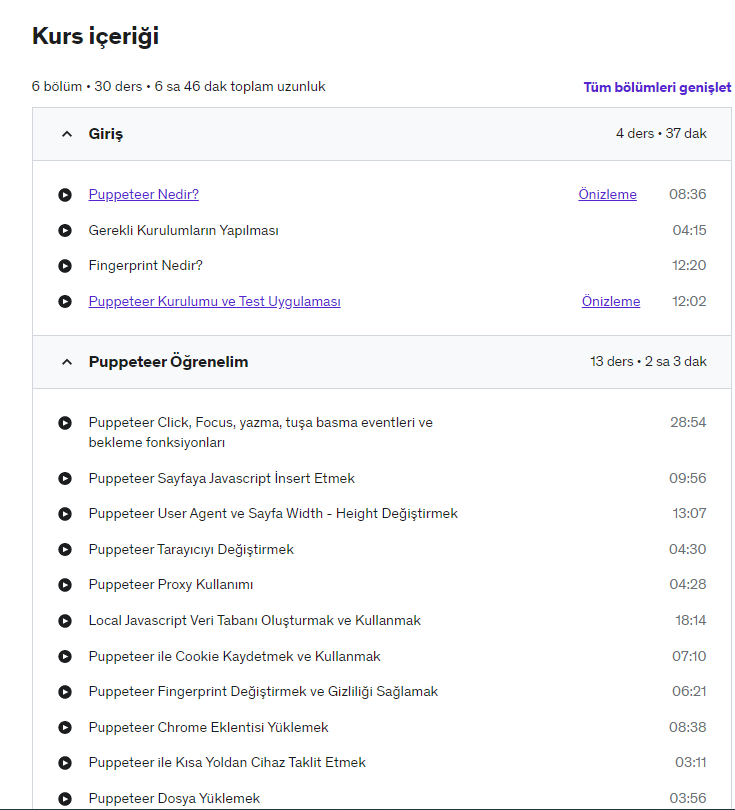The width and height of the screenshot is (735, 810).
Task: Click the 07:10 lesson duration
Action: (689, 656)
